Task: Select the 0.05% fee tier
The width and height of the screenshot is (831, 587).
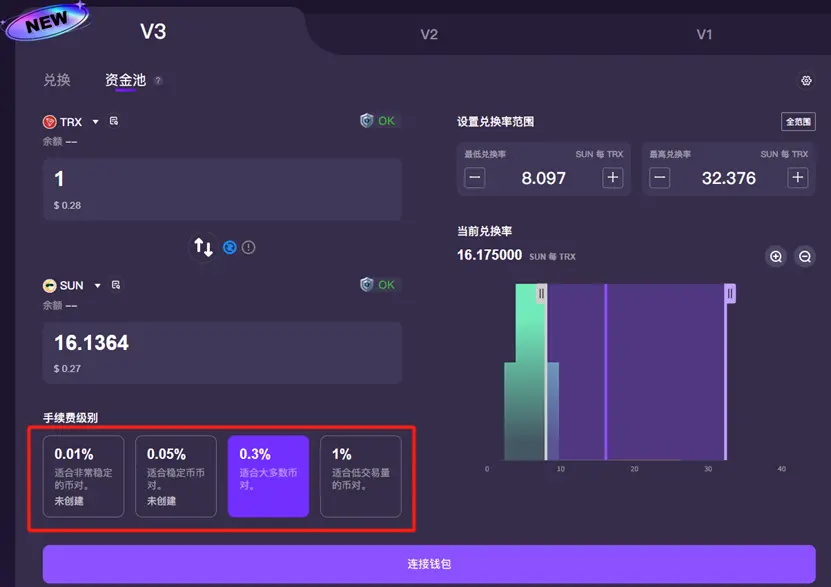Action: 176,475
